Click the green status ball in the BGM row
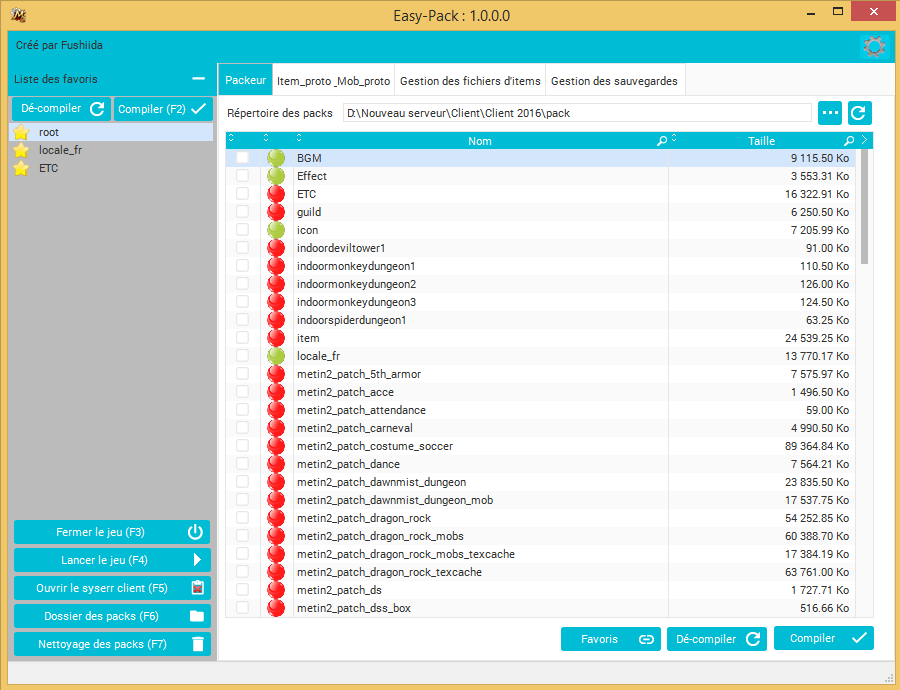The image size is (900, 690). tap(276, 158)
